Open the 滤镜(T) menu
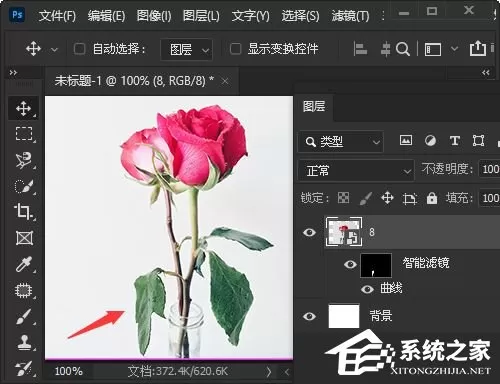This screenshot has height=384, width=500. [x=350, y=15]
